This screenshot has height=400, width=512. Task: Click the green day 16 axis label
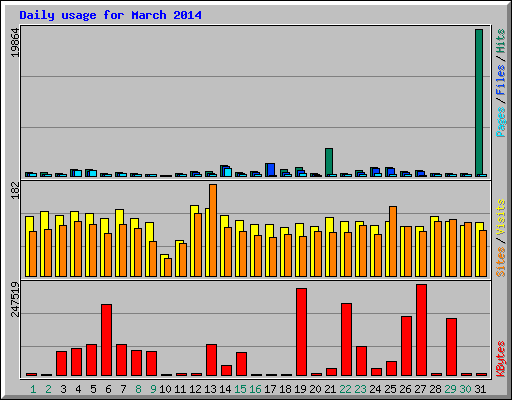[255, 389]
